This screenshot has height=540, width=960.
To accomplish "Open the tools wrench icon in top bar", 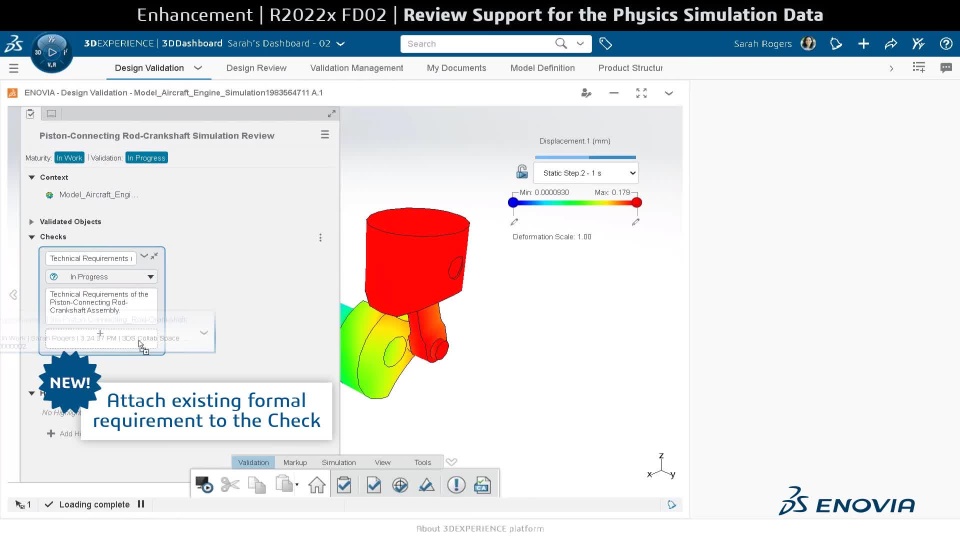I will [x=918, y=43].
